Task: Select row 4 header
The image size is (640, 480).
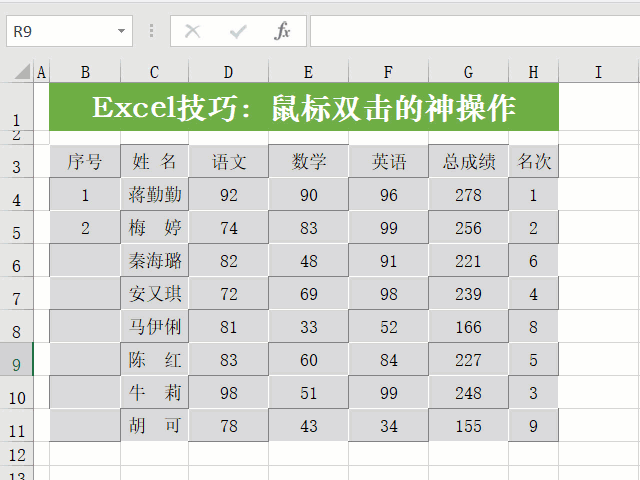Action: point(16,194)
